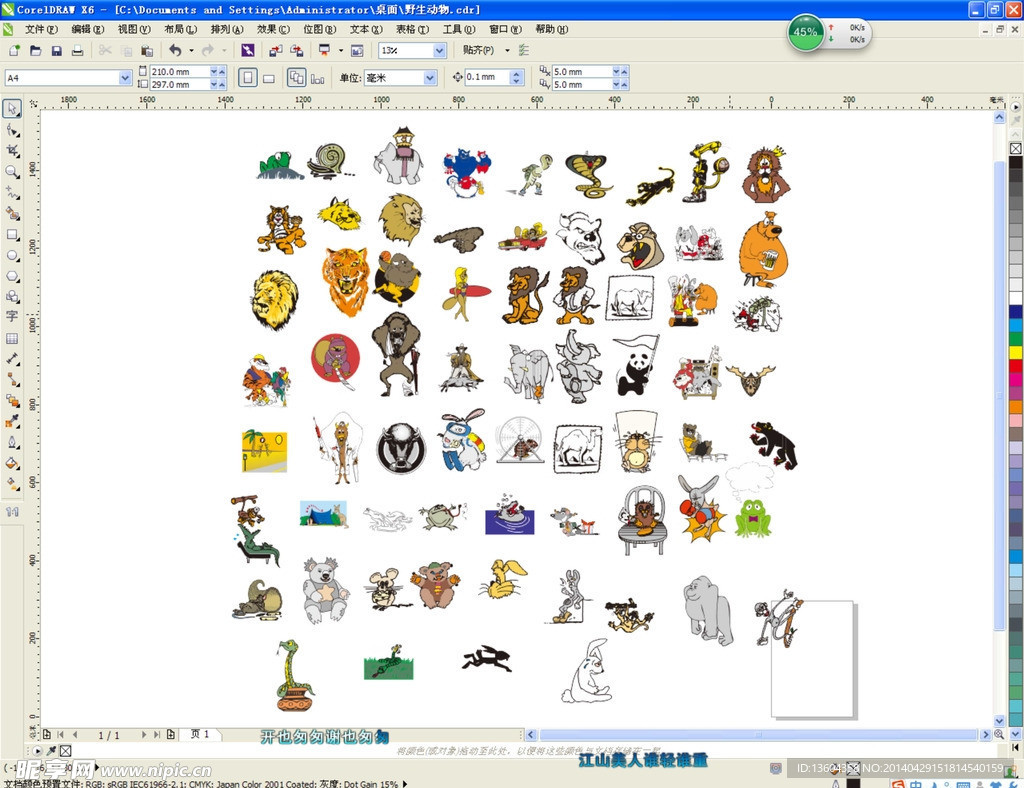Select the Basic shapes tool

pyautogui.click(x=12, y=297)
